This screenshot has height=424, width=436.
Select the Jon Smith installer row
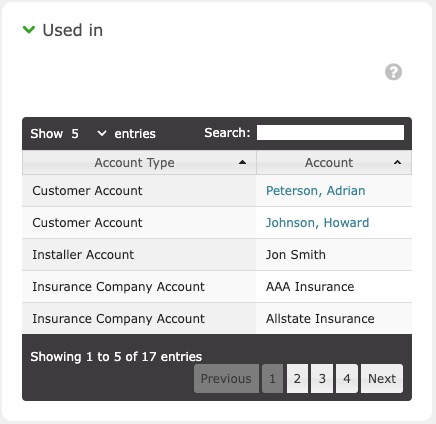(217, 255)
